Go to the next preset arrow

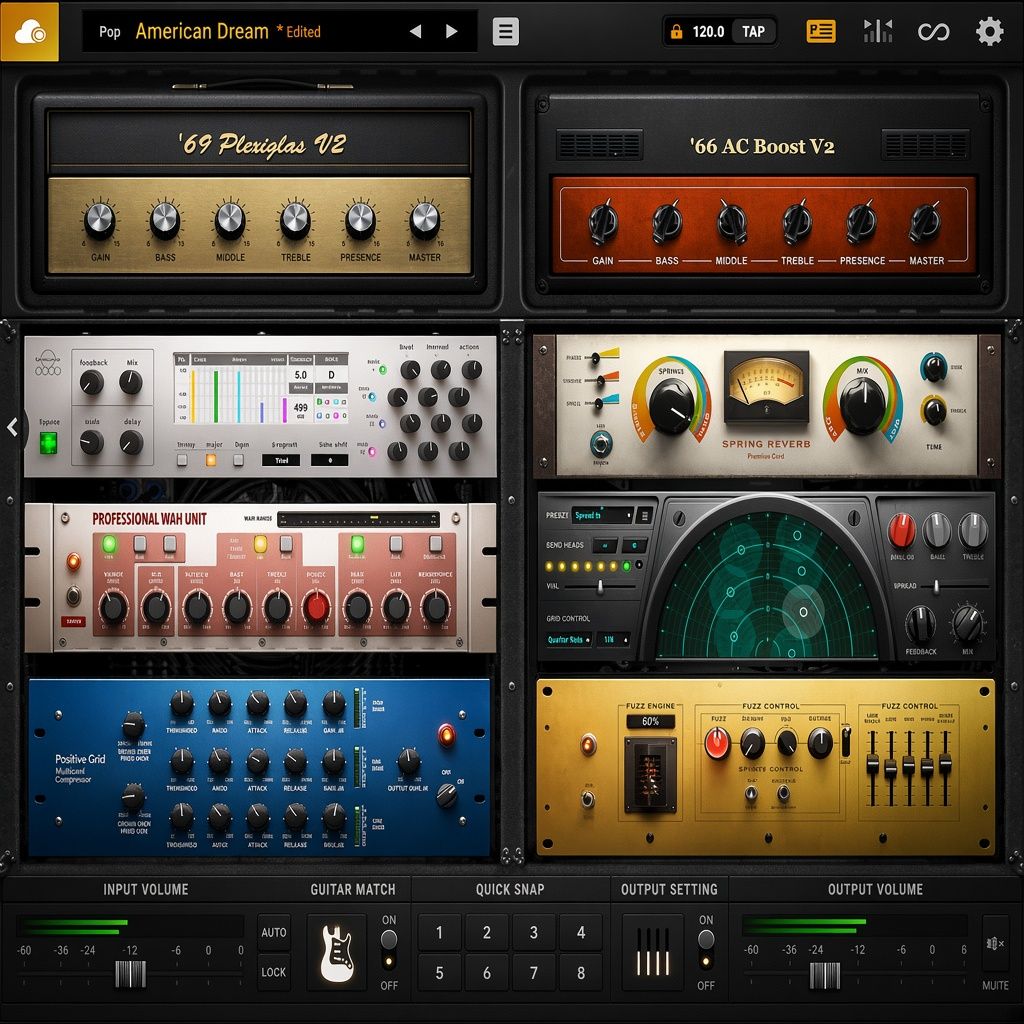(451, 31)
